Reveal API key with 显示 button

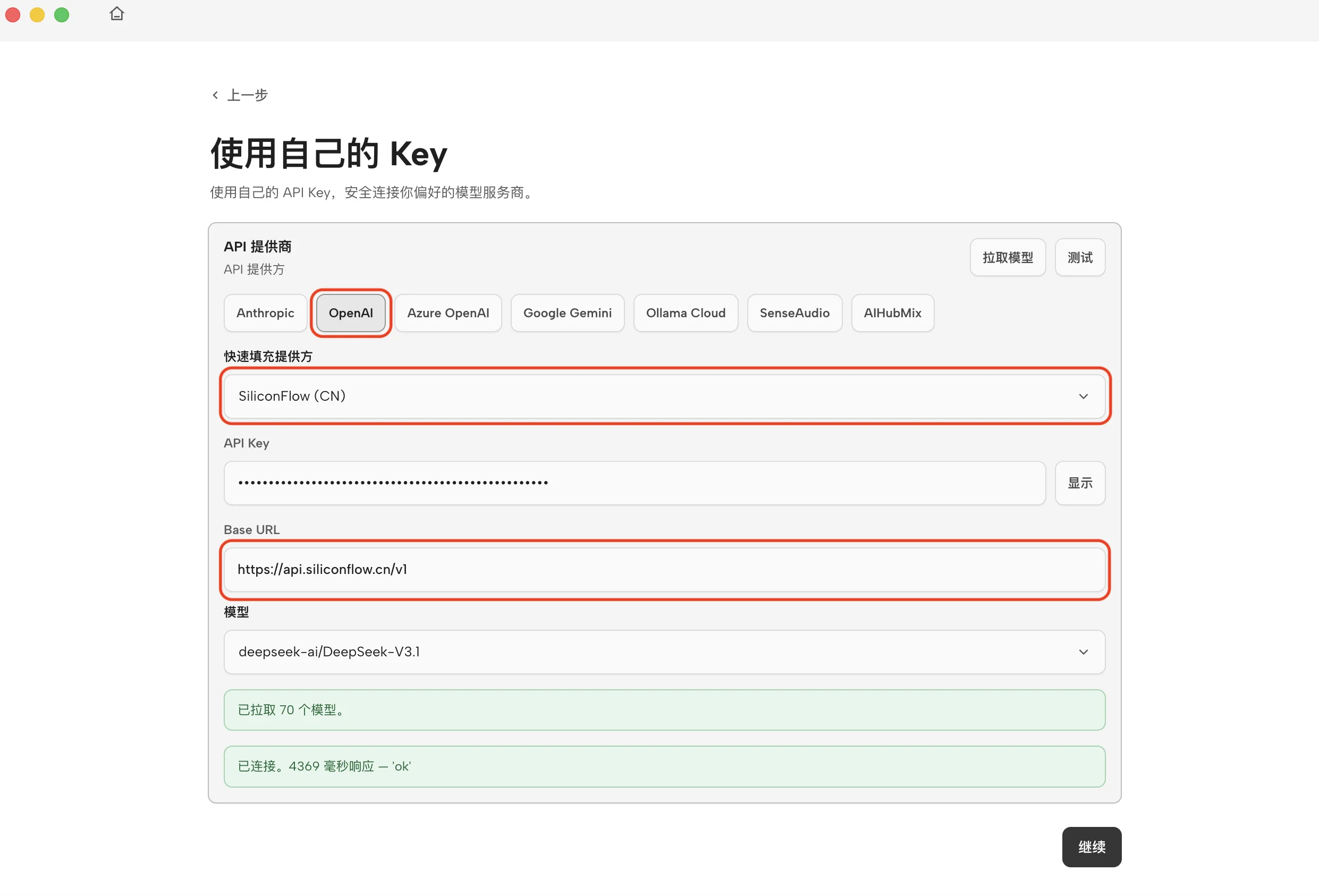click(1079, 483)
